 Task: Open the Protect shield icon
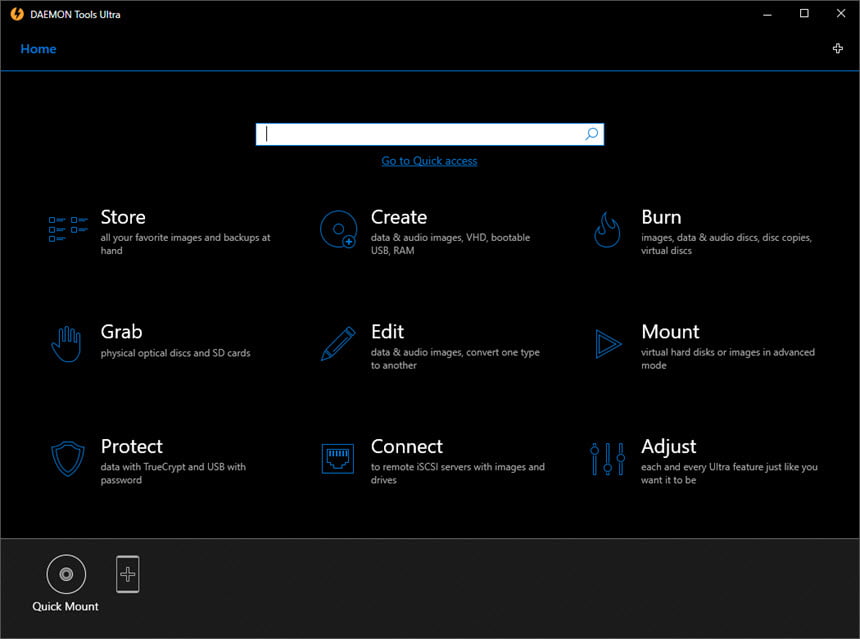click(67, 459)
